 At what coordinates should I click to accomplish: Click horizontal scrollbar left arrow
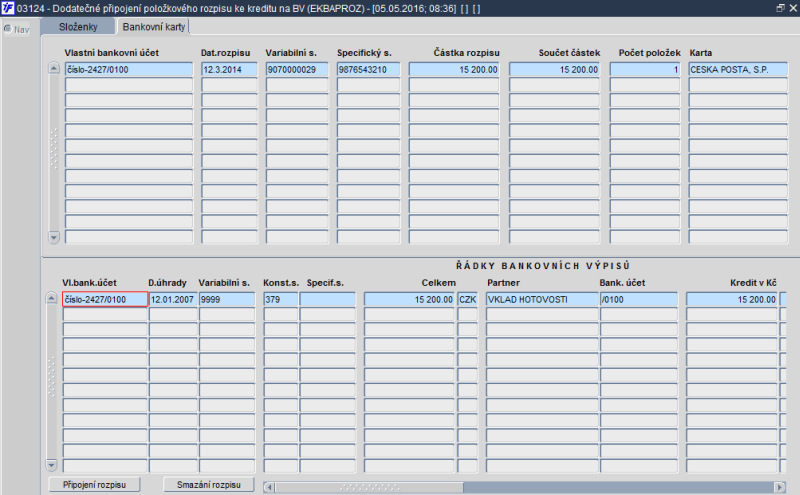(269, 487)
